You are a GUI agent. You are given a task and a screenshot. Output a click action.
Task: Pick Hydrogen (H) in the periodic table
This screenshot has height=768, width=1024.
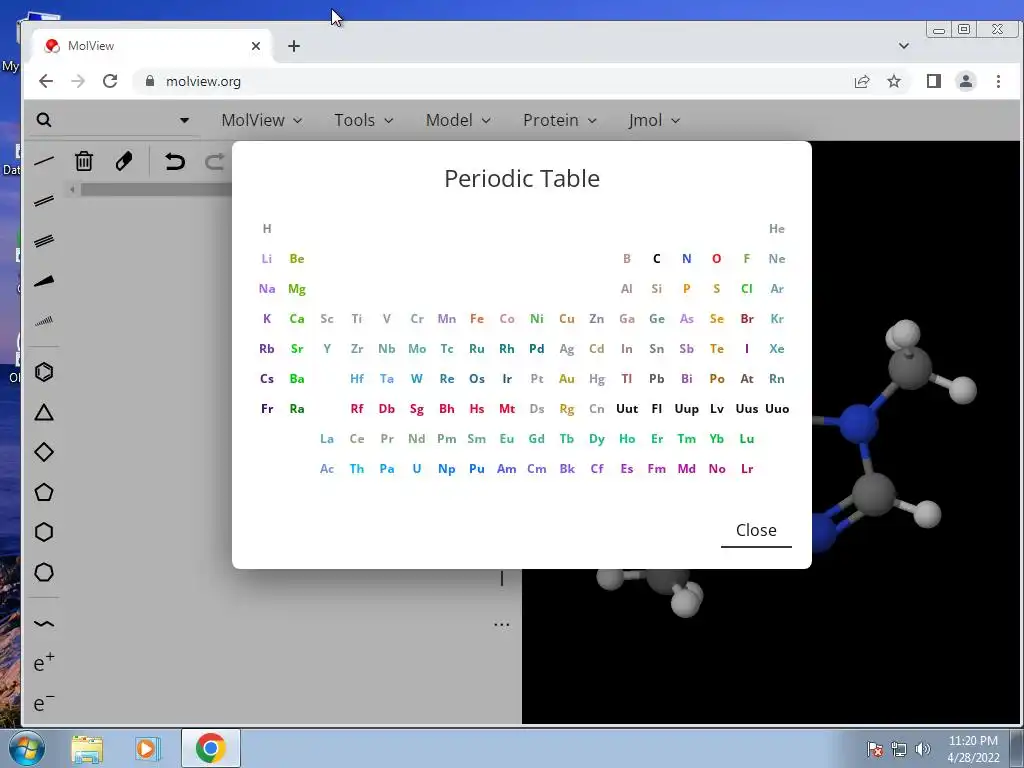[x=266, y=229]
